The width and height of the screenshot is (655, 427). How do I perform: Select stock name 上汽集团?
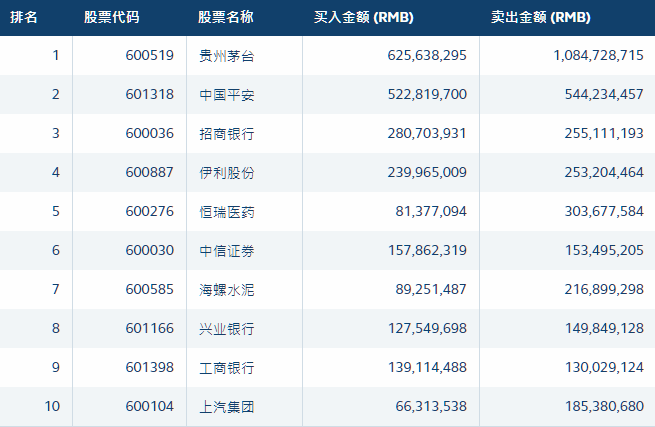tap(227, 407)
